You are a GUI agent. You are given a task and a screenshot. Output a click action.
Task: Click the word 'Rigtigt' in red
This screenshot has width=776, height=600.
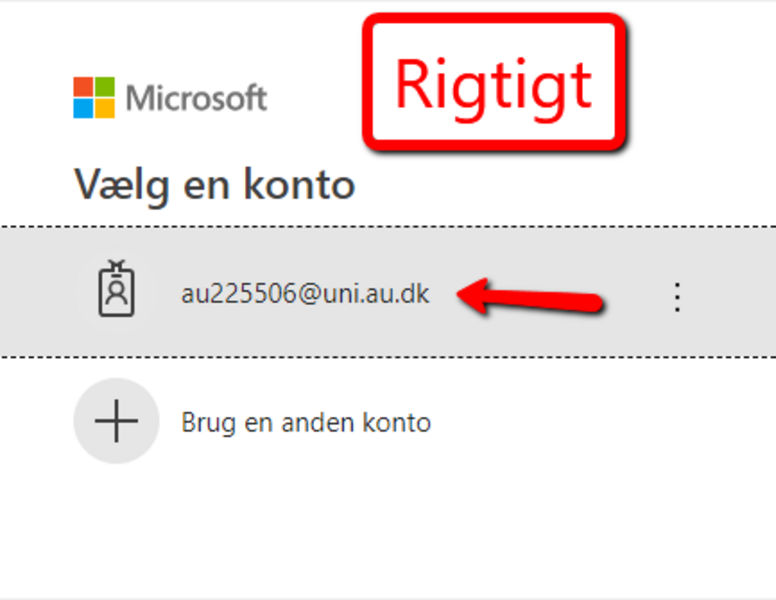click(493, 87)
